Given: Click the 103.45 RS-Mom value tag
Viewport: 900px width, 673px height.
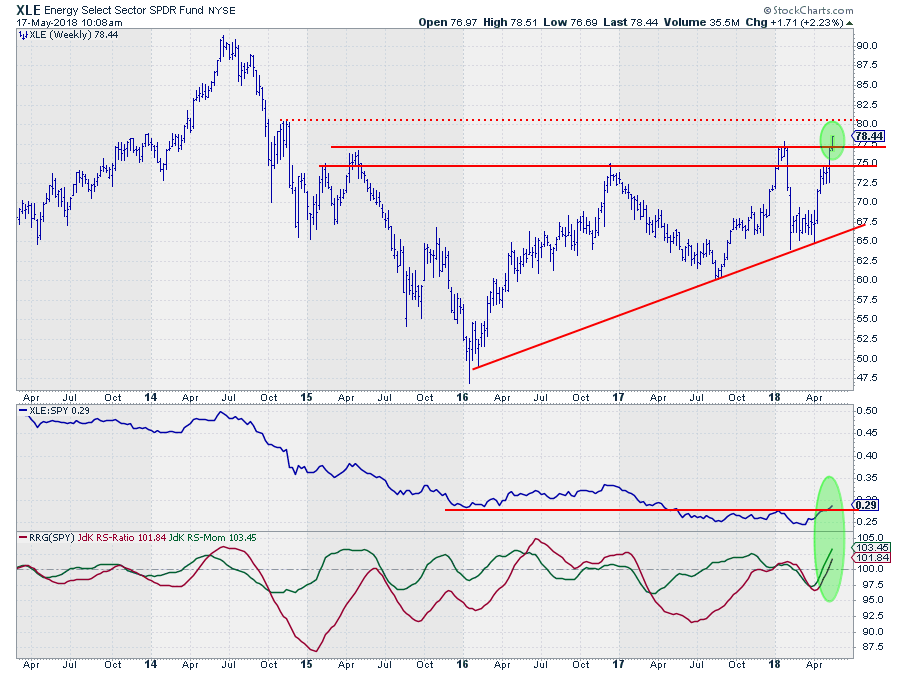Looking at the screenshot, I should (872, 547).
